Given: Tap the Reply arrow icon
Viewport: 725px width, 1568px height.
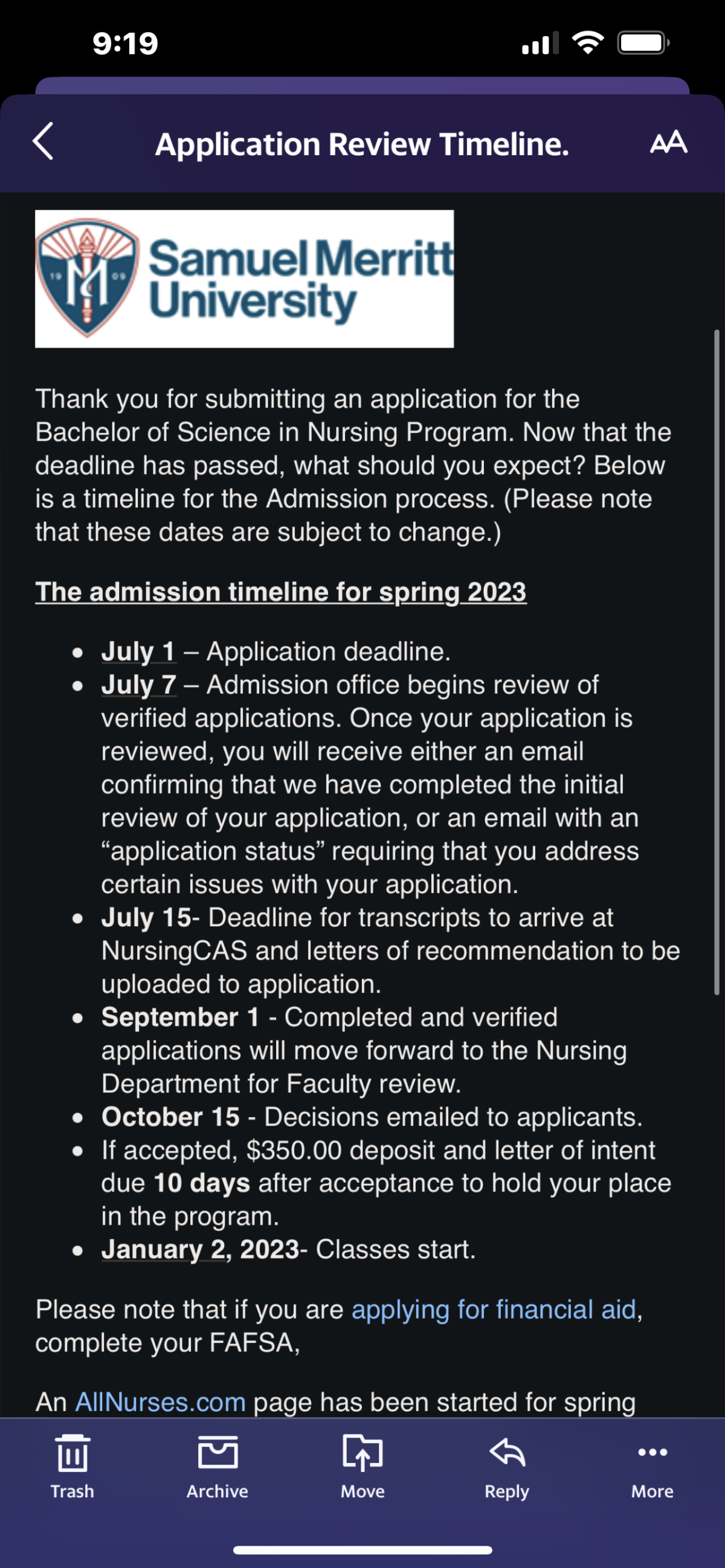Looking at the screenshot, I should click(x=507, y=1453).
